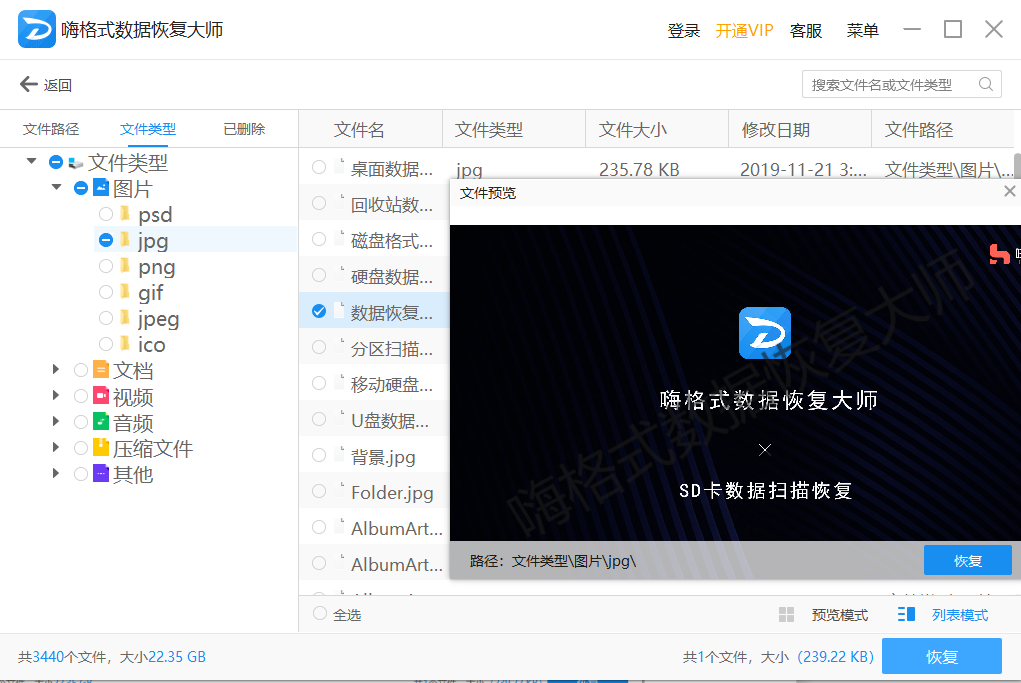
Task: Click the png folder icon
Action: pyautogui.click(x=125, y=266)
